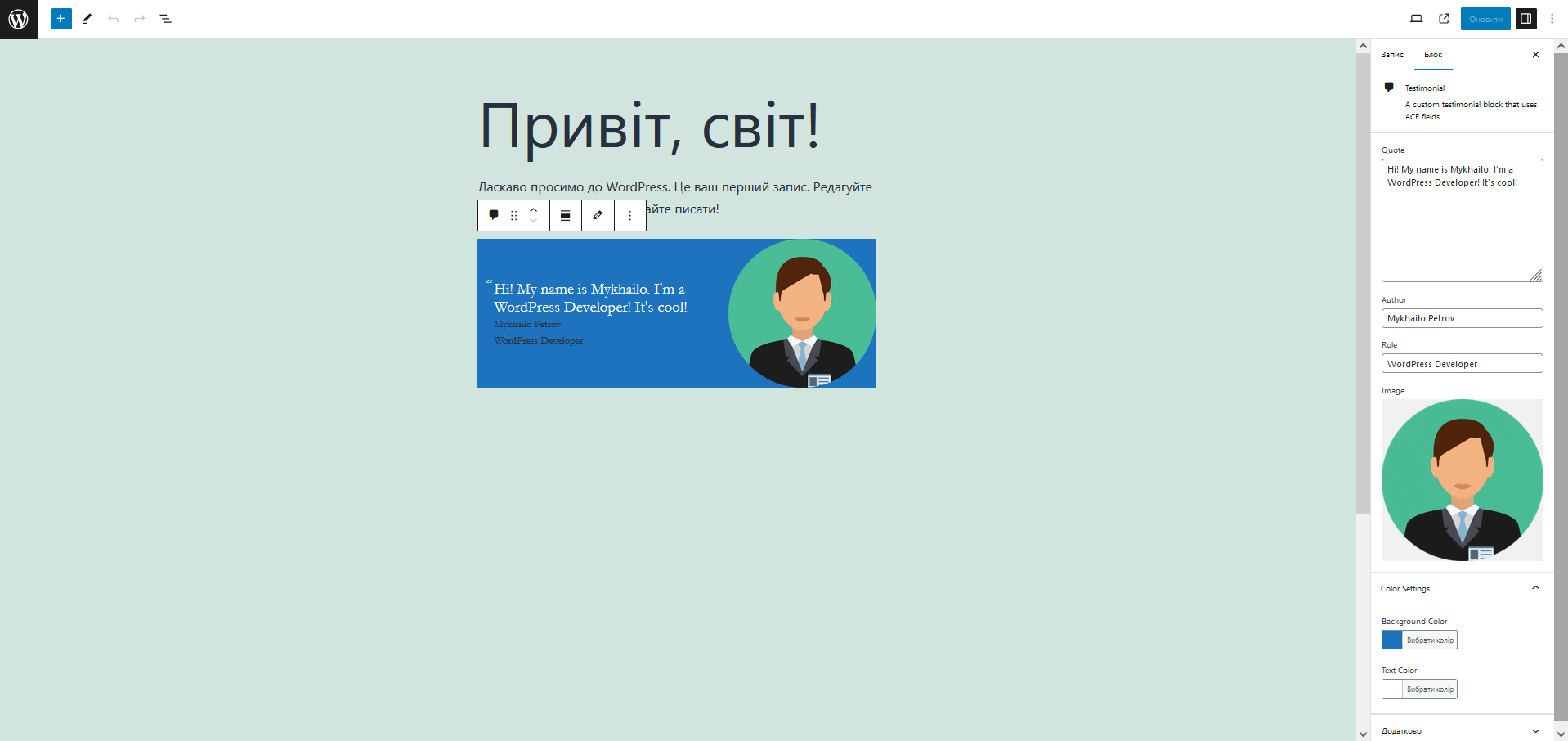Viewport: 1568px width, 741px height.
Task: Collapse the Color Settings panel
Action: click(x=1463, y=588)
